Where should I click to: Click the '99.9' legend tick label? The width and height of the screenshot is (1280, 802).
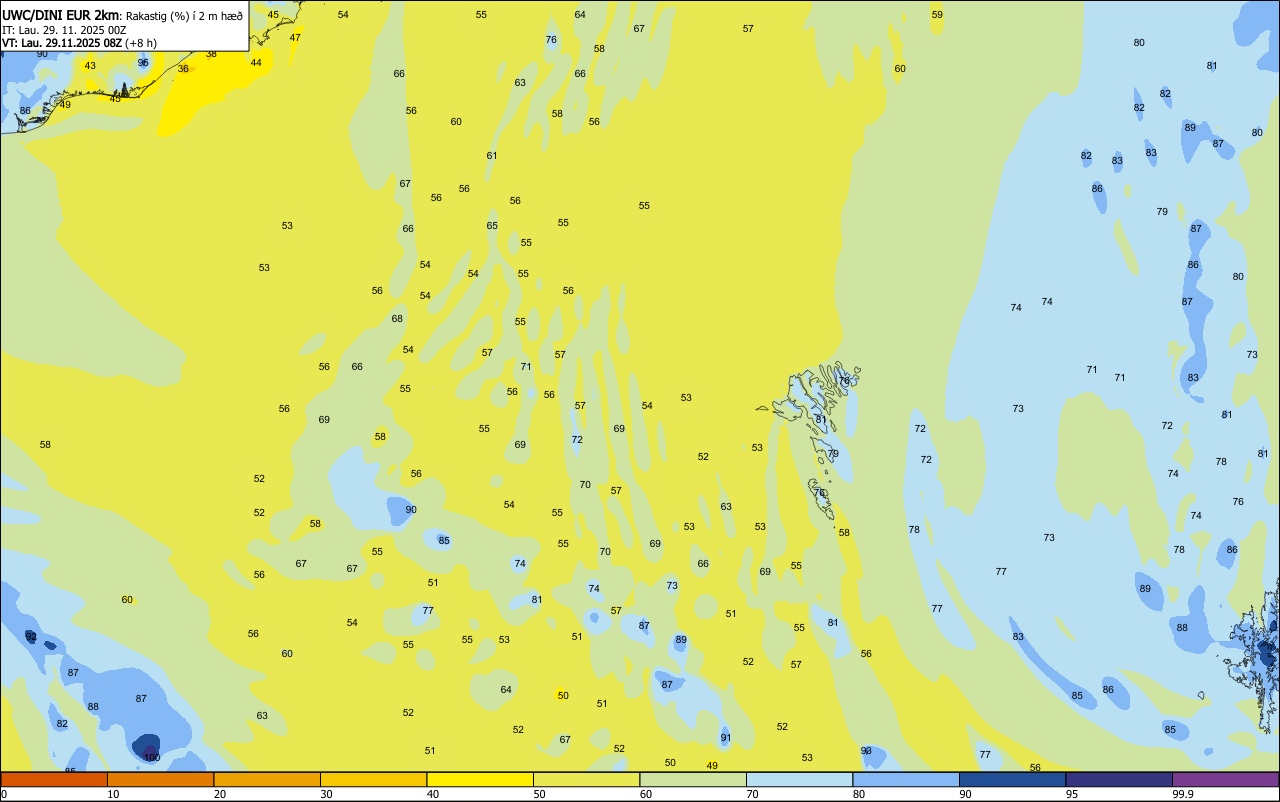pyautogui.click(x=1183, y=794)
